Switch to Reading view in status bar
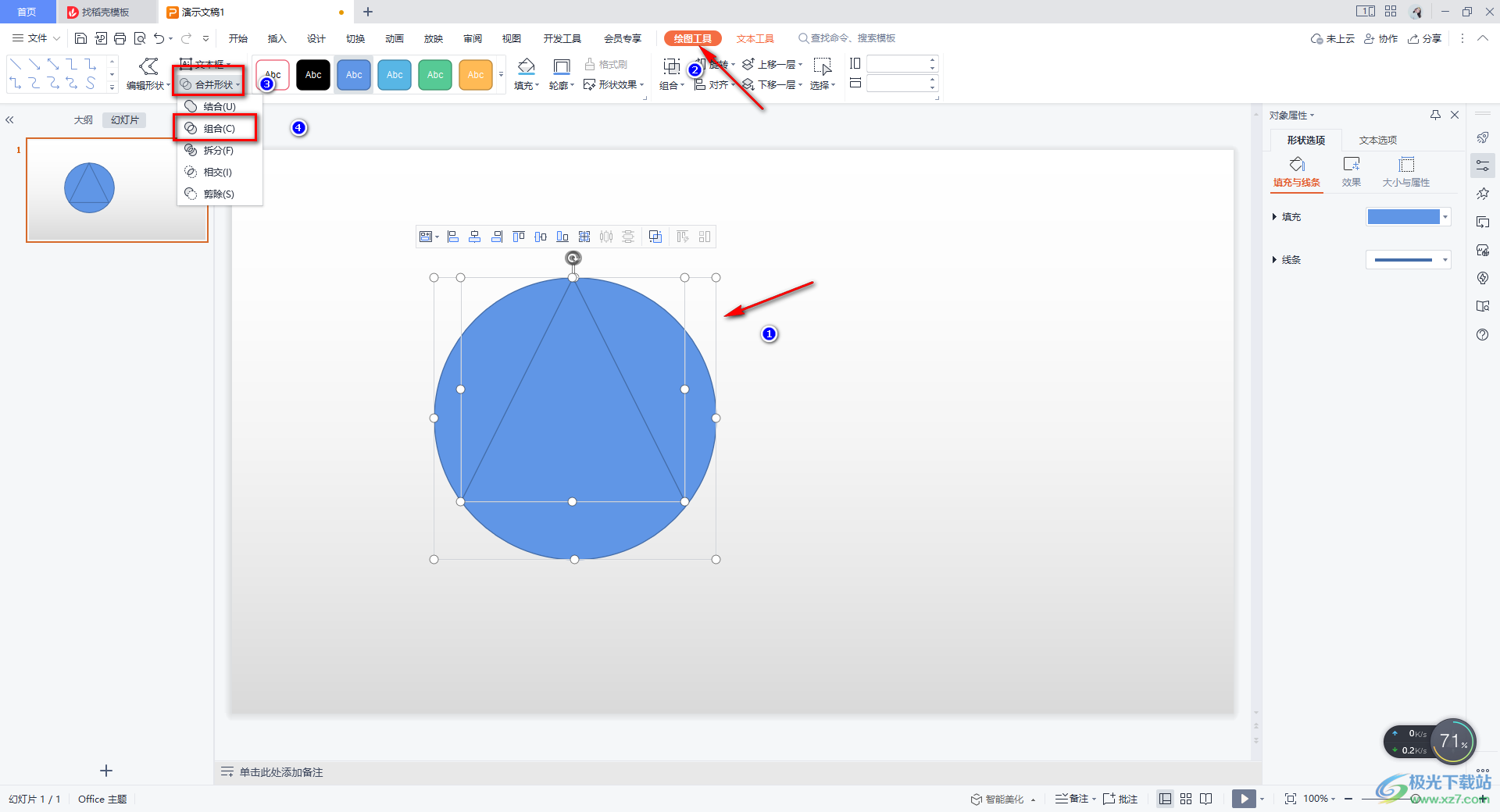This screenshot has height=812, width=1500. point(1206,799)
